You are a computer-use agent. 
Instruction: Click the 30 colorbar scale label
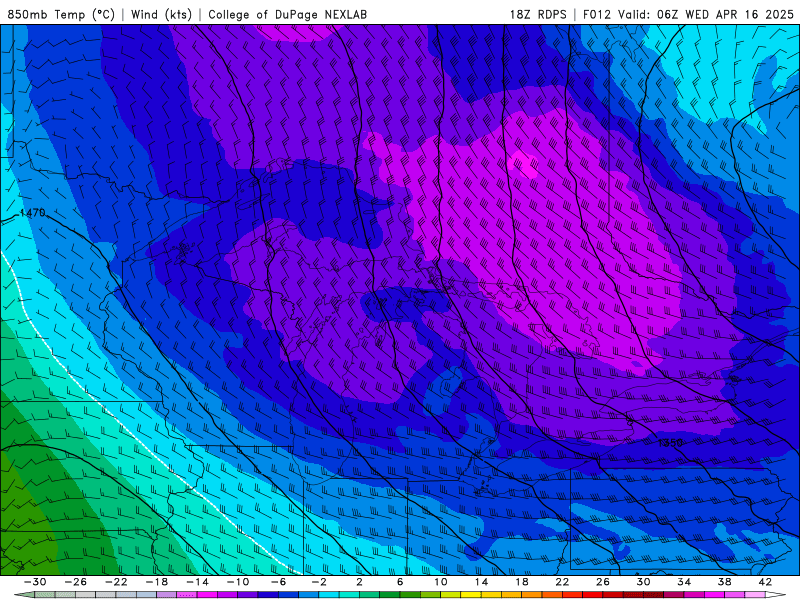643,582
